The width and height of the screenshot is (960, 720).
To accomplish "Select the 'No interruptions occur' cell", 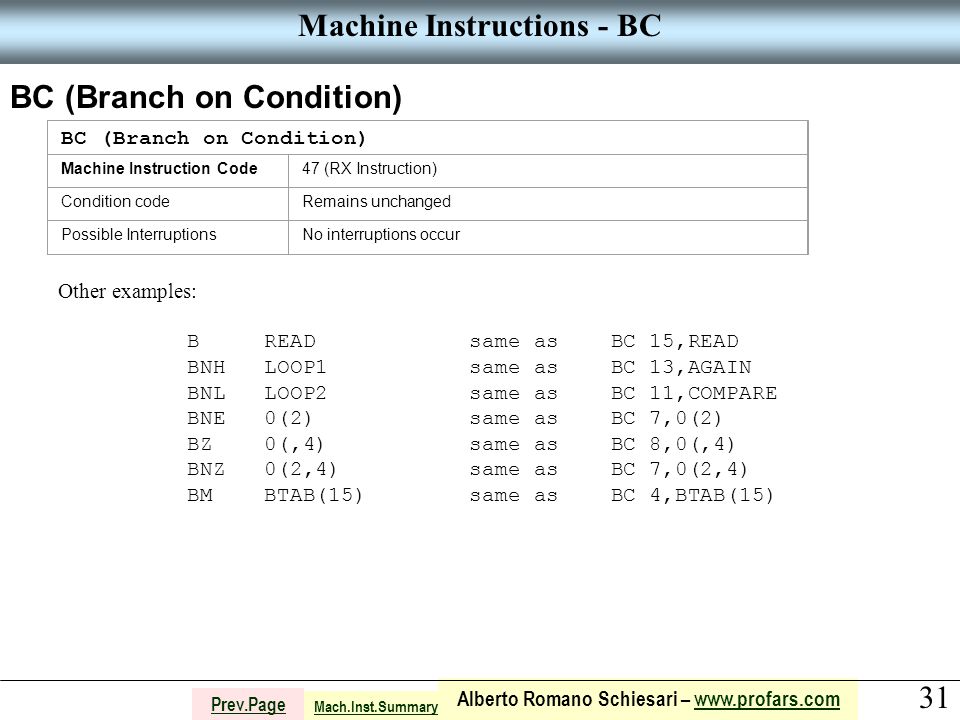I will 548,238.
